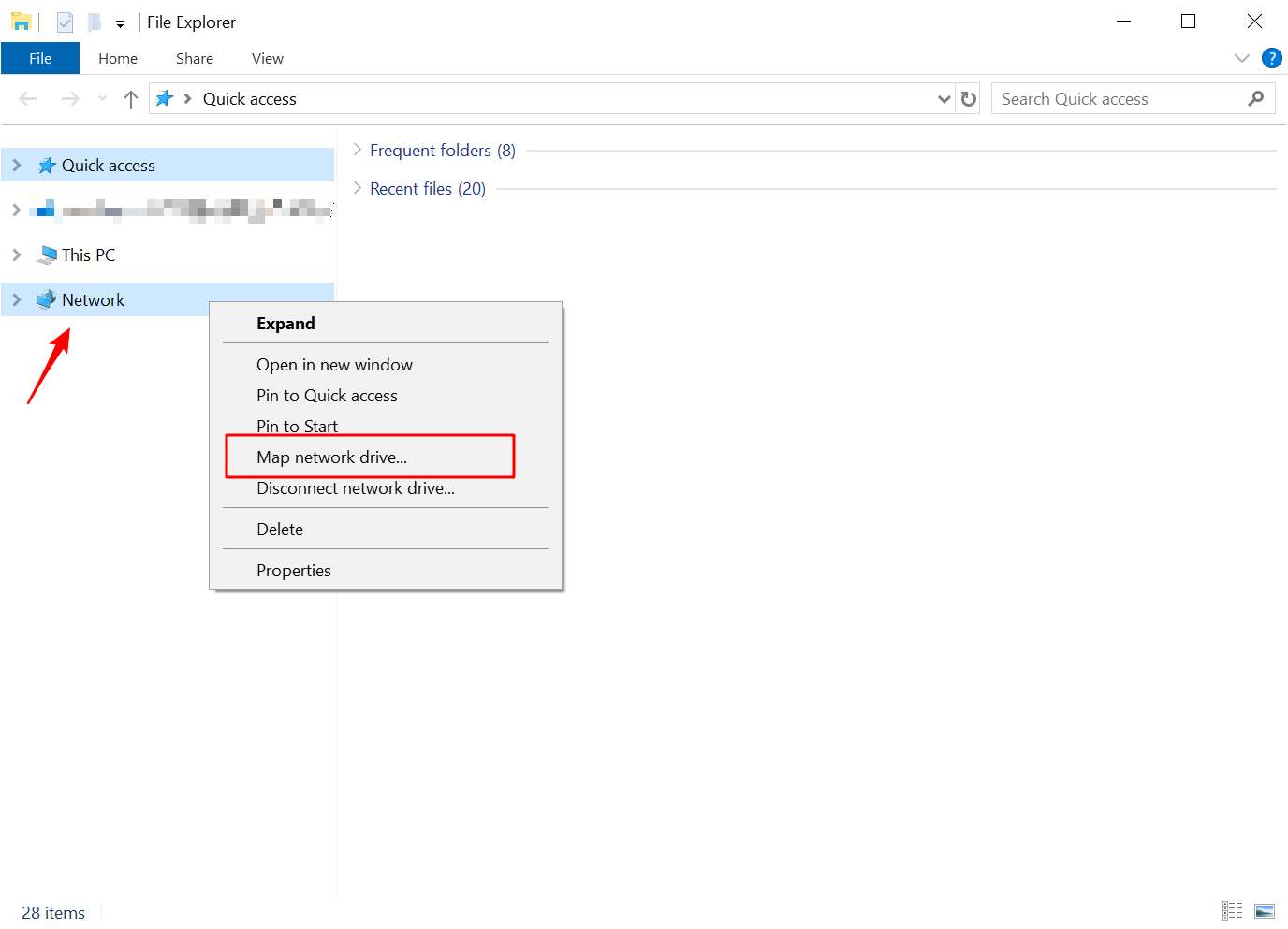Close the File Explorer window
This screenshot has width=1288, height=929.
coord(1254,21)
